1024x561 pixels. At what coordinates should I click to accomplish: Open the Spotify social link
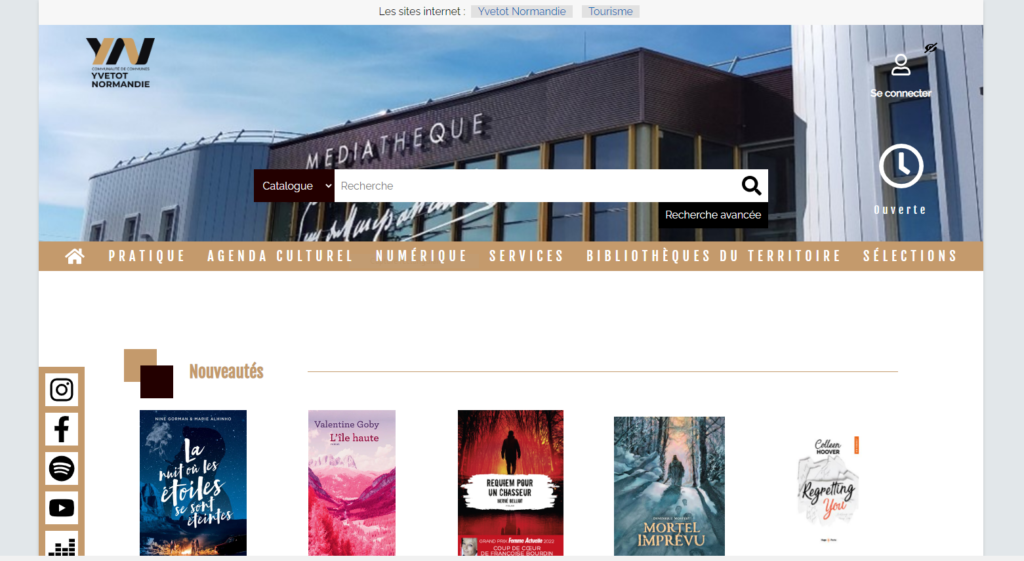point(61,468)
